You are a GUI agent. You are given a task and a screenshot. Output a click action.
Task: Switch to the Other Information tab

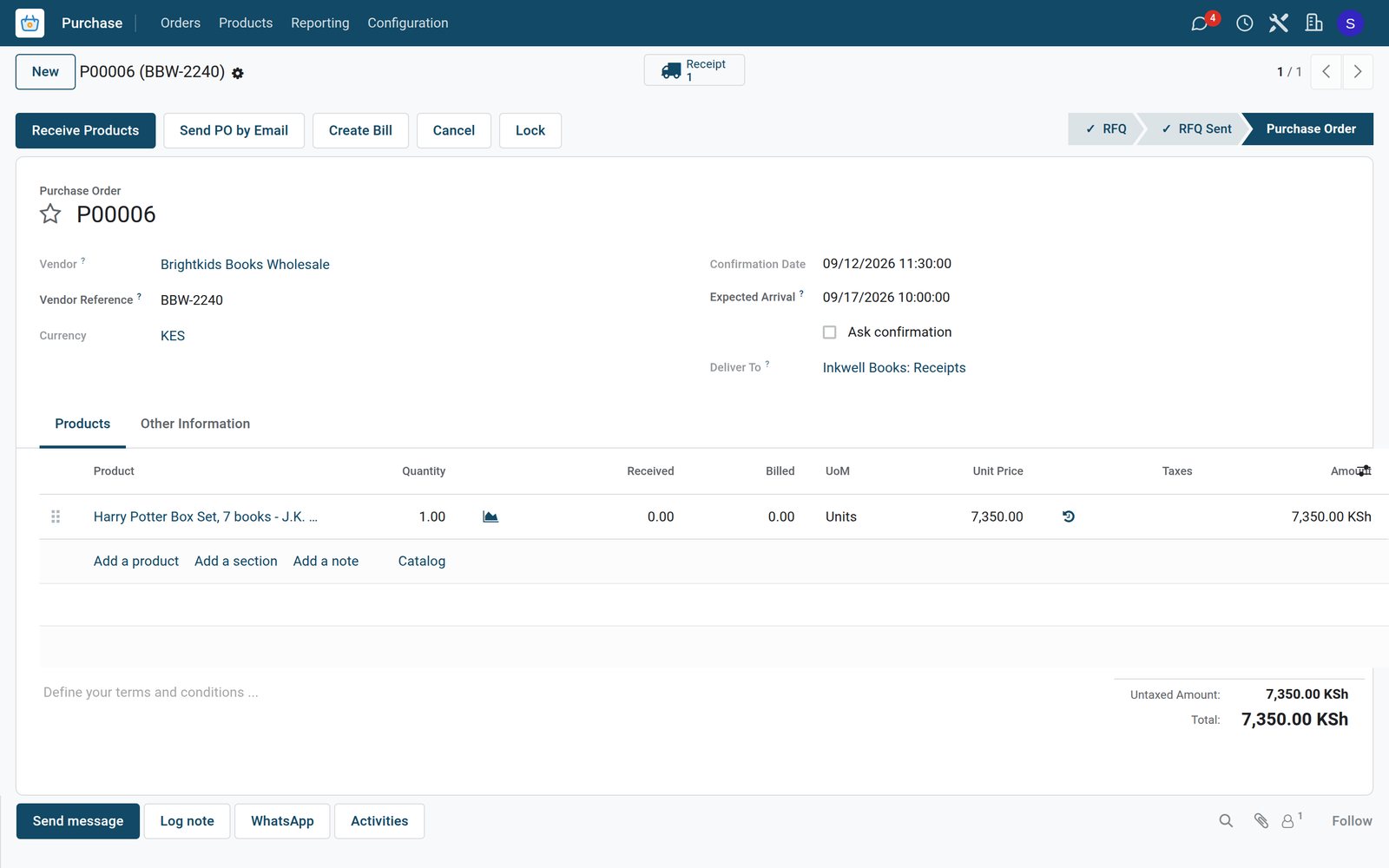tap(195, 424)
